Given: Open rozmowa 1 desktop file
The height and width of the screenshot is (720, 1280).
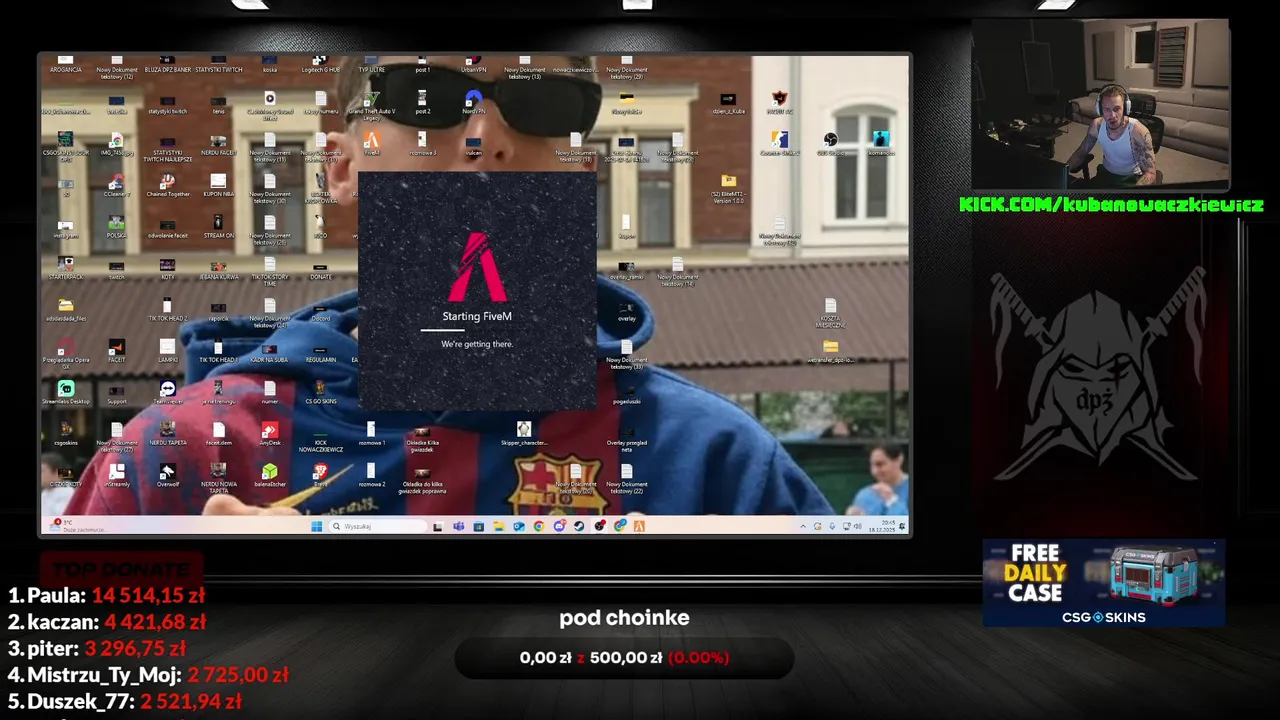Looking at the screenshot, I should 371,433.
